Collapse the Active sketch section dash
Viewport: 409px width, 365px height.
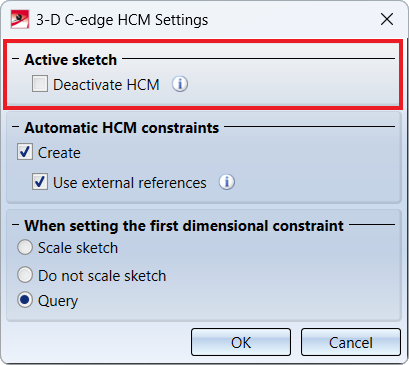point(15,59)
